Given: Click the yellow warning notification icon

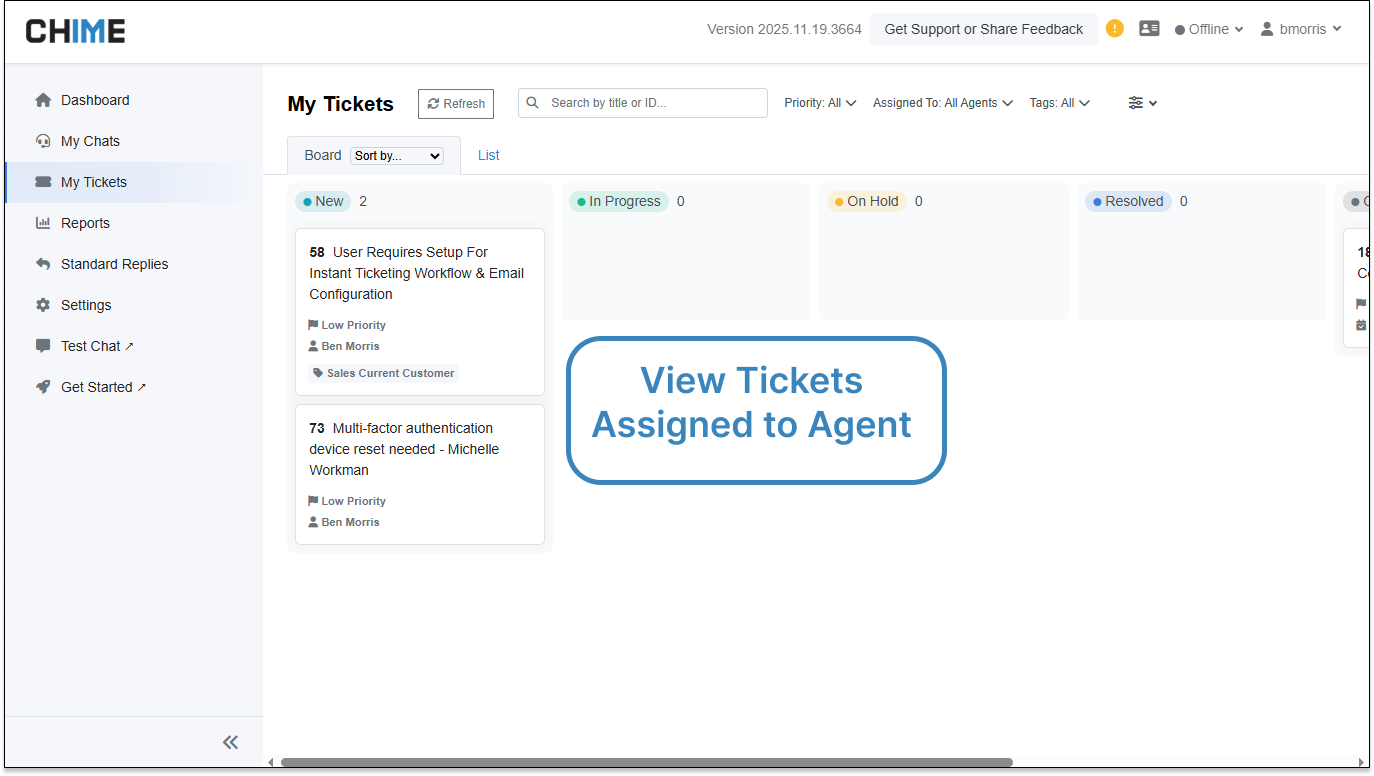Looking at the screenshot, I should 1115,29.
